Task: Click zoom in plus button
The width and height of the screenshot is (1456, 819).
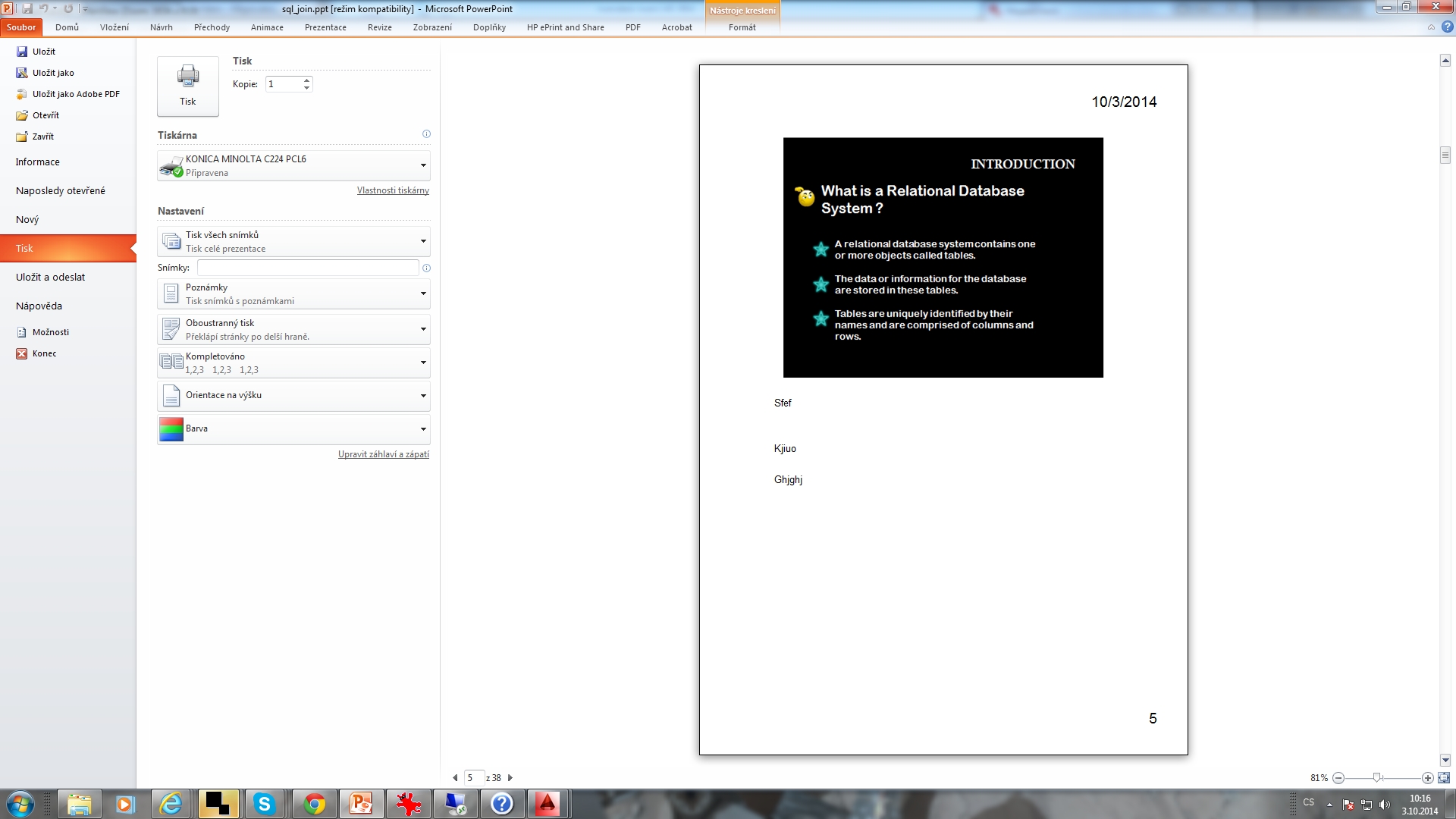Action: [x=1427, y=778]
